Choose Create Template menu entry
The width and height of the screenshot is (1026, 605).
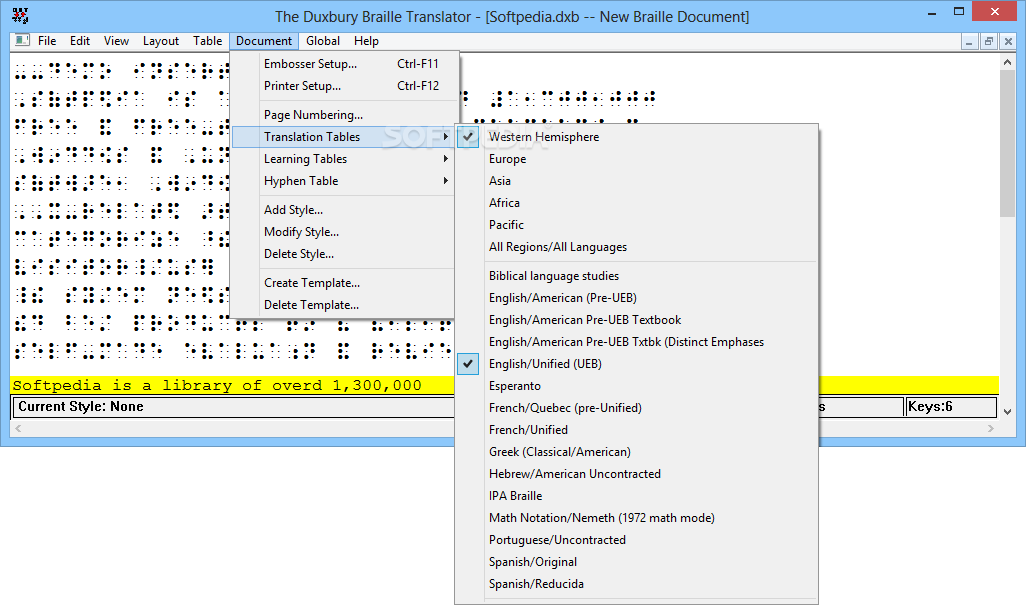pos(344,283)
